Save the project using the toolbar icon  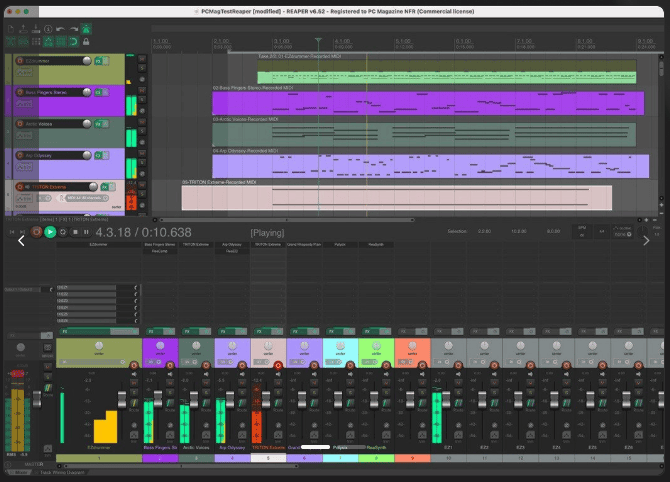click(x=36, y=29)
